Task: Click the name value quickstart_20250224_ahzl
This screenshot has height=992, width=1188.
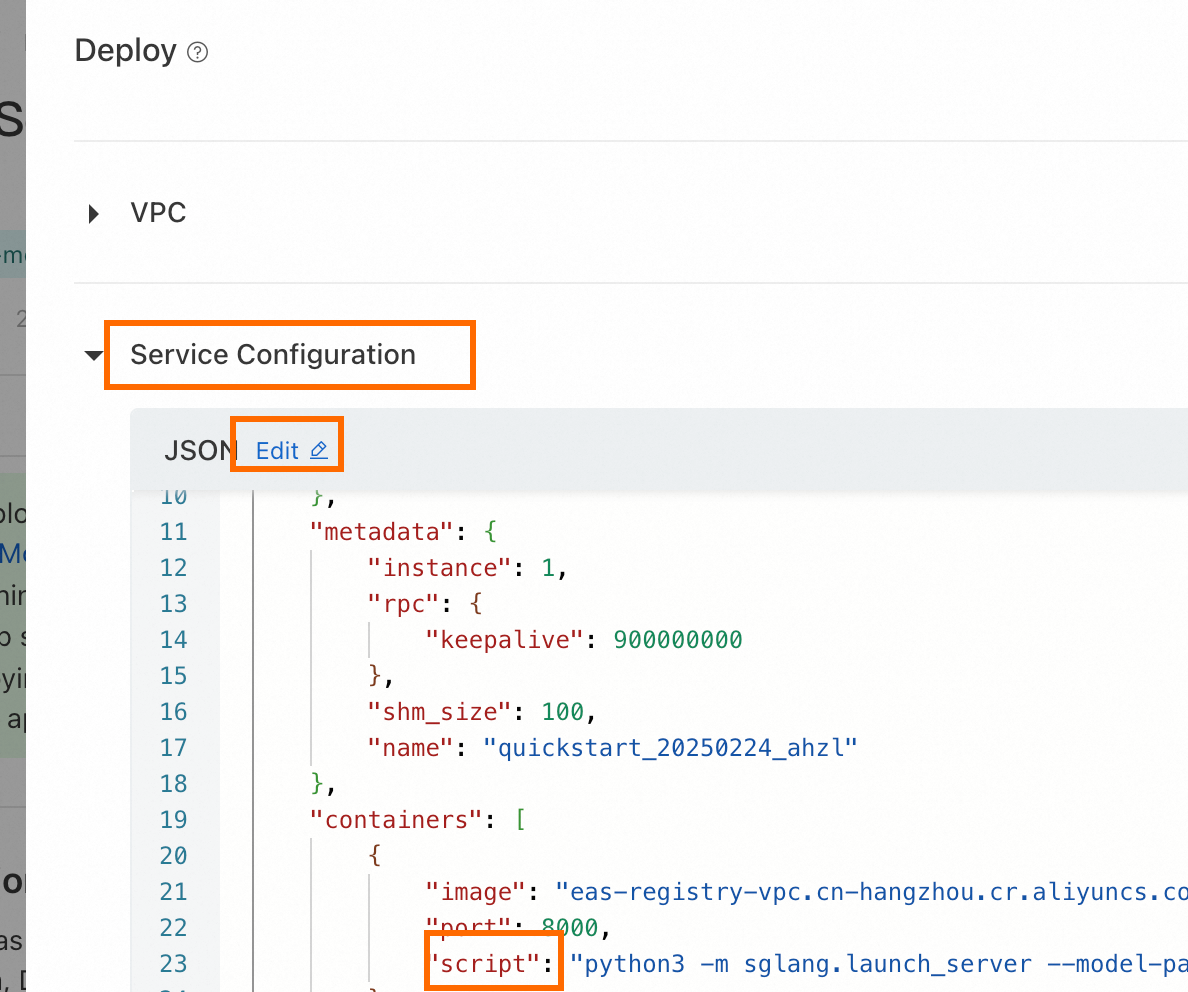Action: click(x=670, y=748)
